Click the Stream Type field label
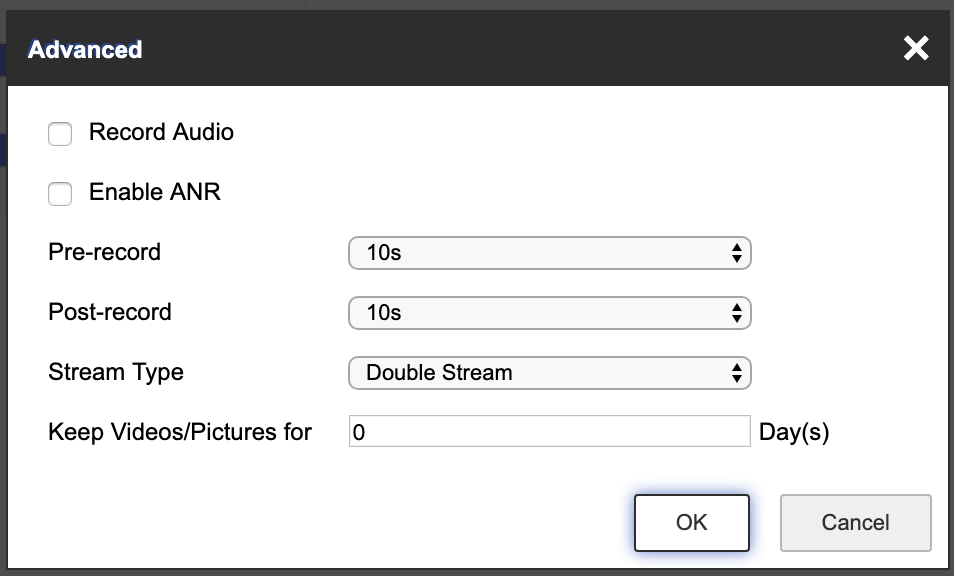This screenshot has height=576, width=954. tap(116, 372)
